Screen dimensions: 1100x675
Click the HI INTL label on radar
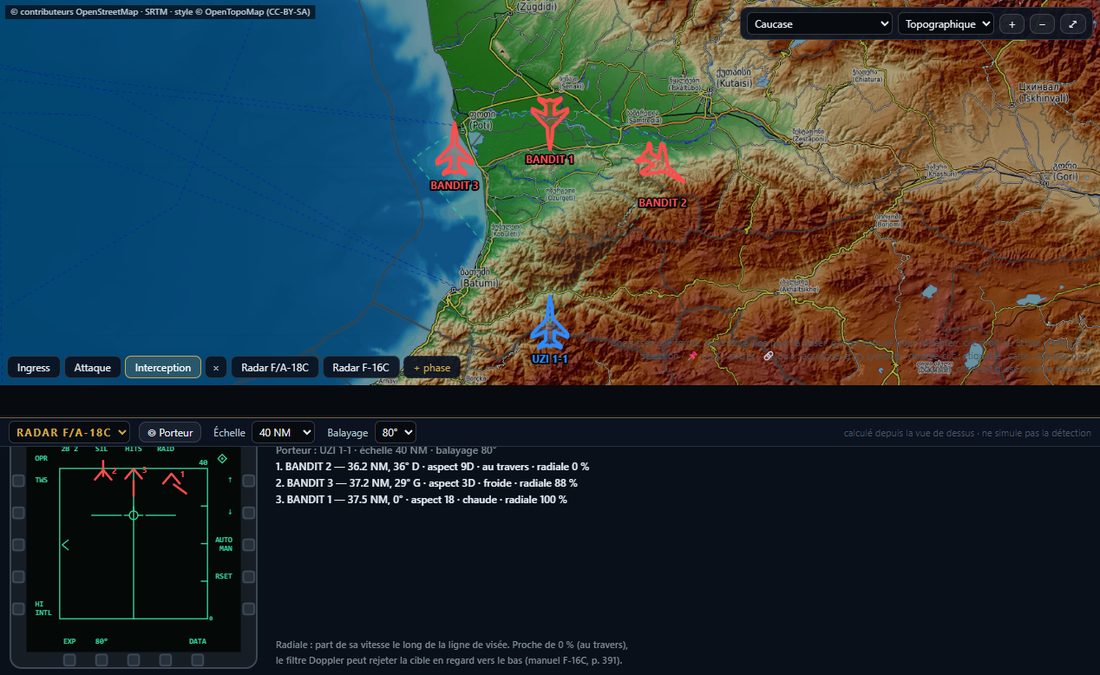[x=43, y=608]
